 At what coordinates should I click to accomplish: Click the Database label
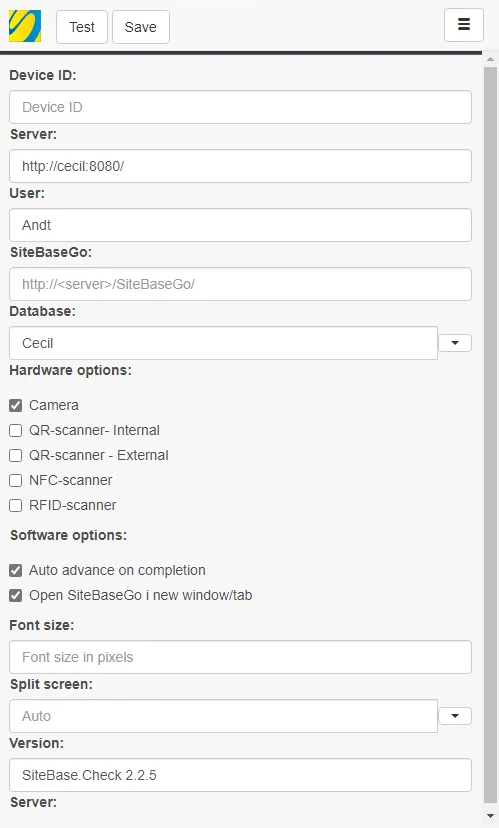pyautogui.click(x=43, y=311)
